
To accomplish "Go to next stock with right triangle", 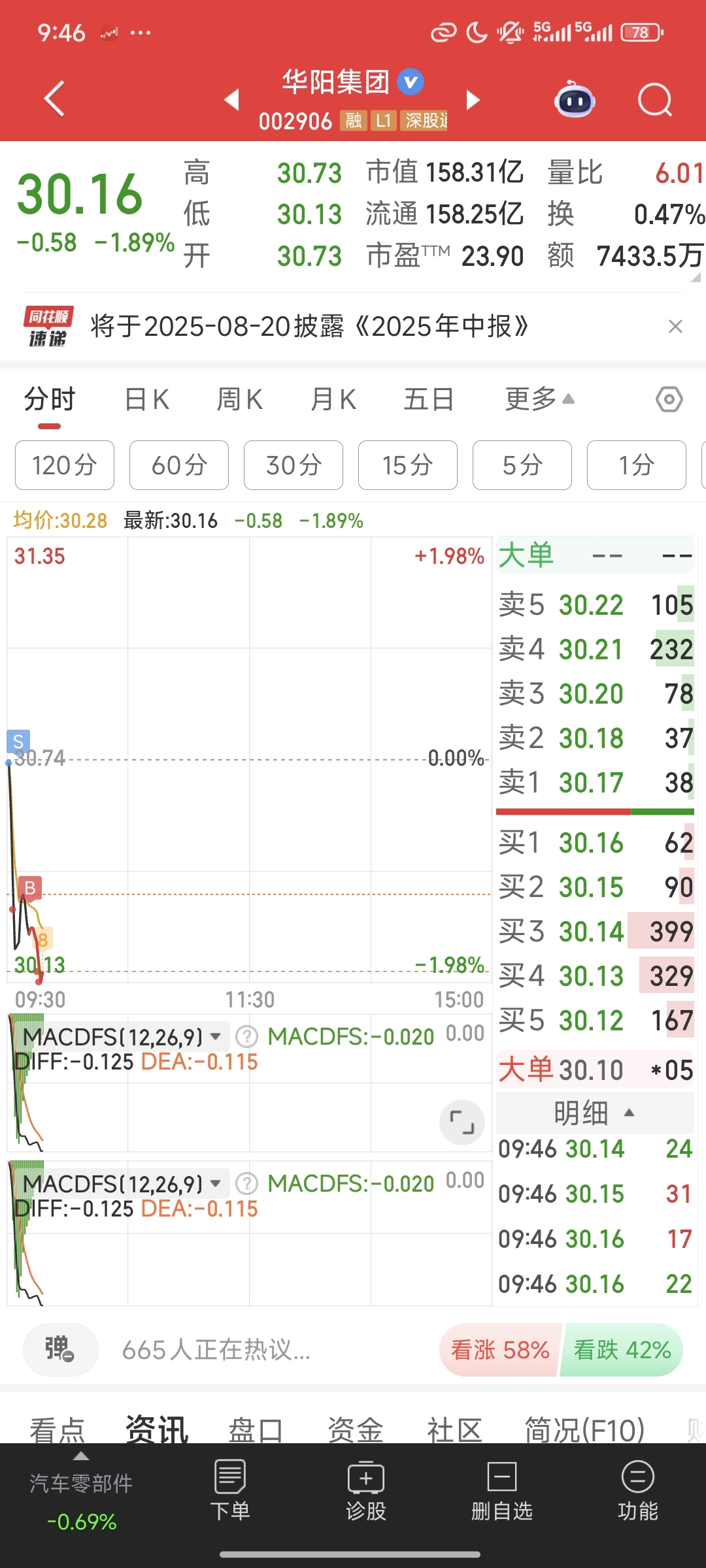I will coord(473,100).
